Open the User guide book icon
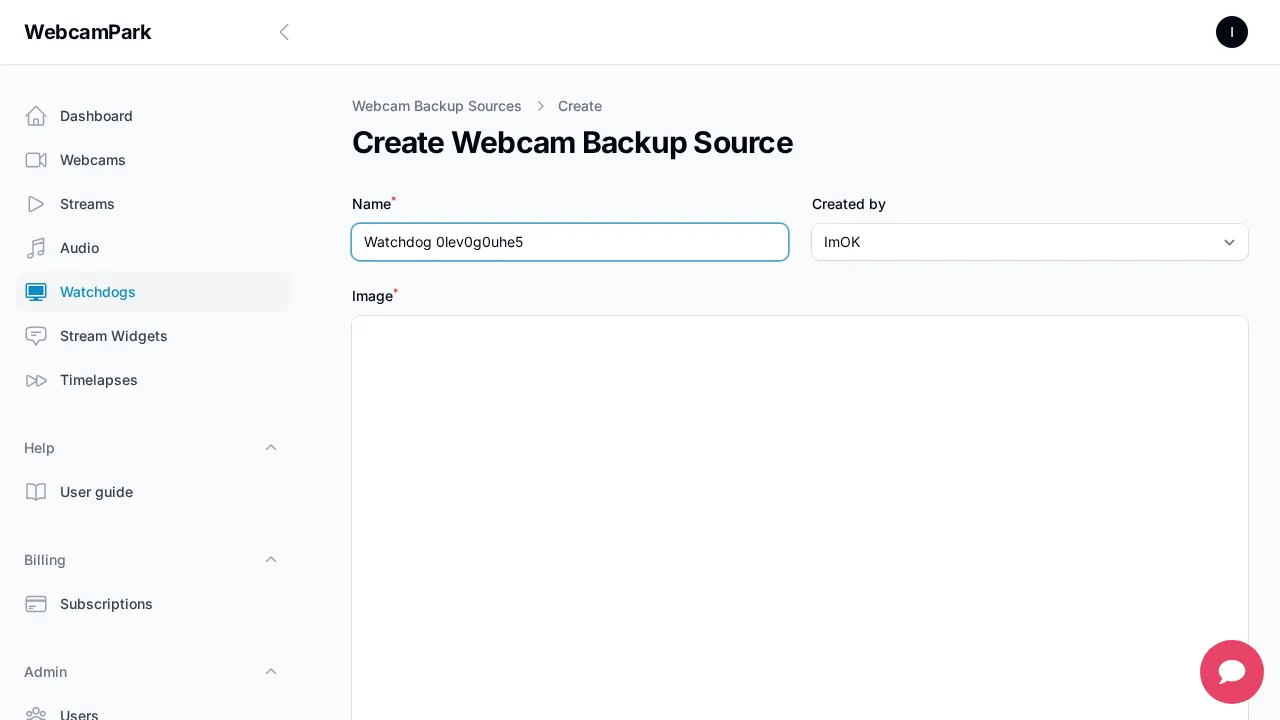This screenshot has height=720, width=1280. click(36, 492)
